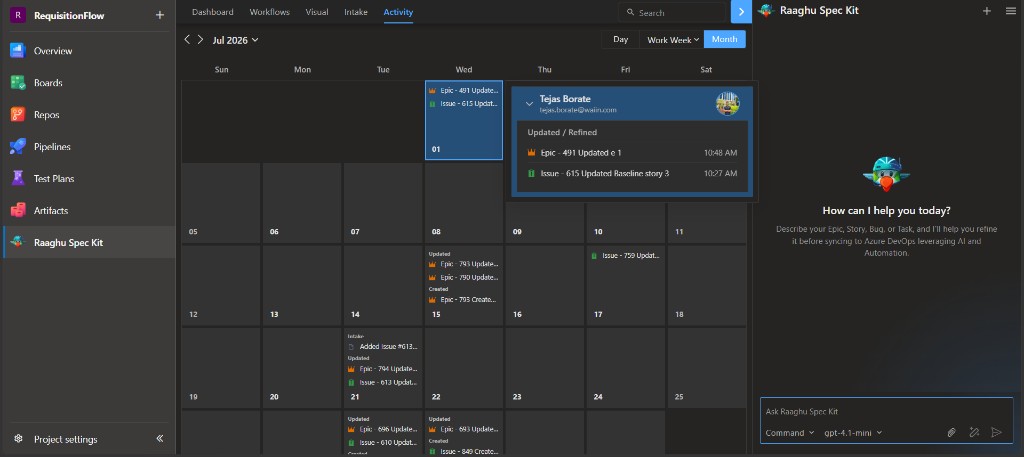The width and height of the screenshot is (1024, 457).
Task: Open the Command mode dropdown
Action: pyautogui.click(x=790, y=433)
